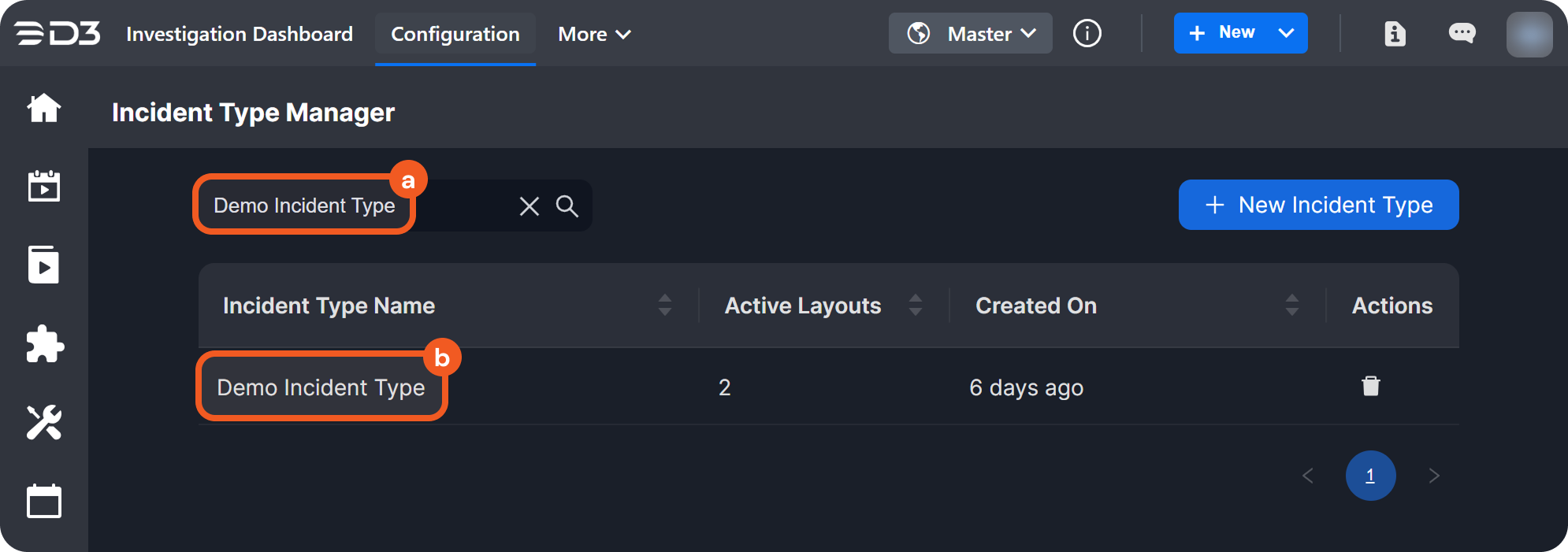
Task: Open the document info icon
Action: [1395, 34]
